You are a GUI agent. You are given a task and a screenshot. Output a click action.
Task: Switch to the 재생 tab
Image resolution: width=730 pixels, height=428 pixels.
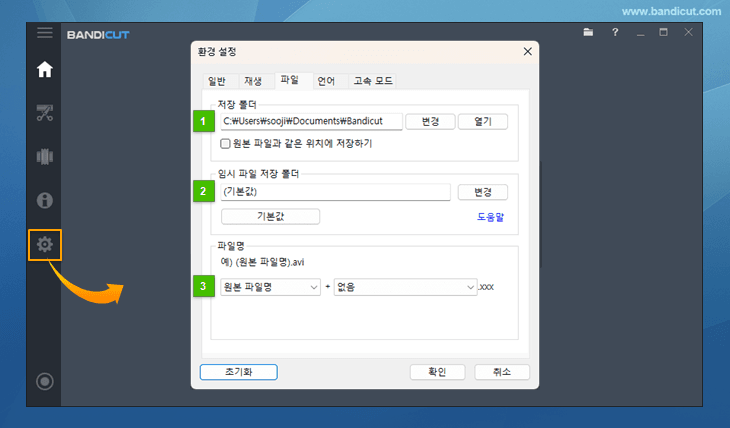[x=253, y=81]
